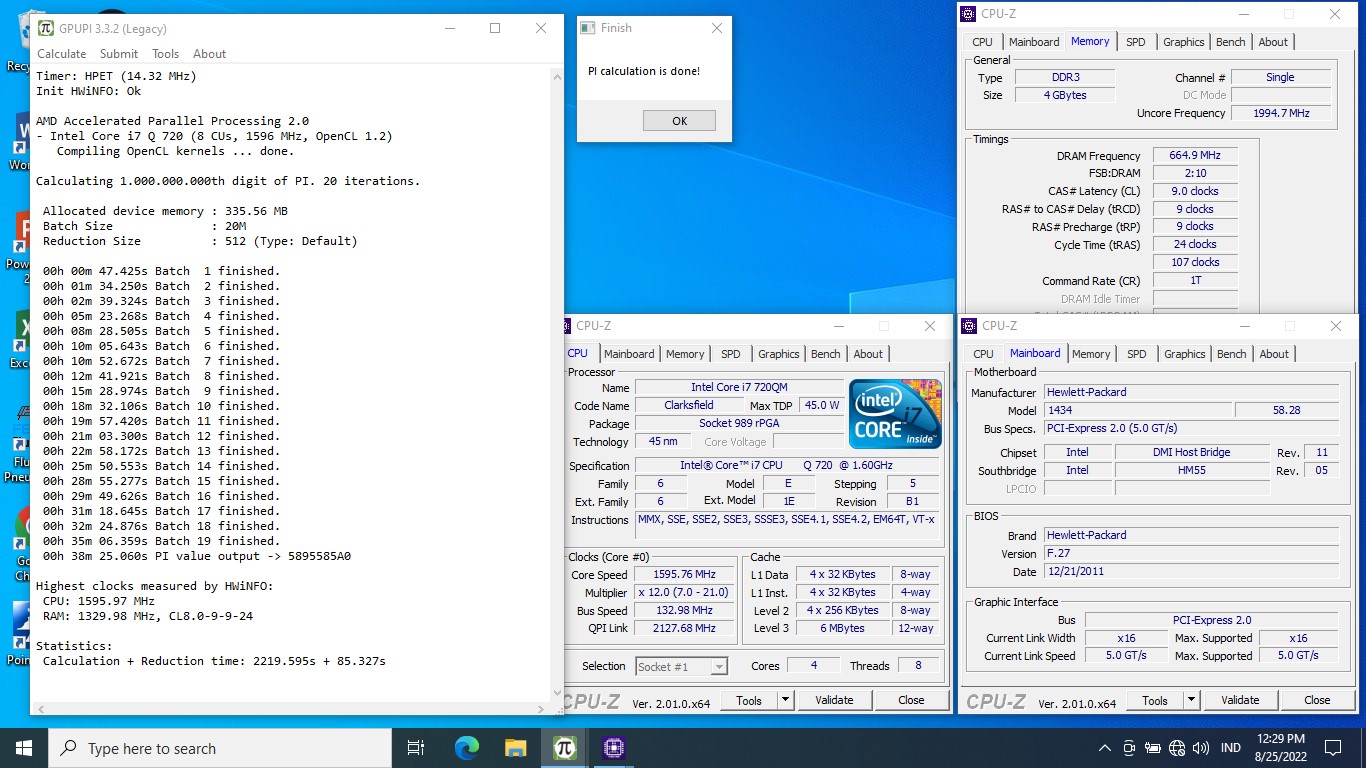
Task: Open Bench tab in the Intel logo CPU-Z window
Action: [x=826, y=354]
